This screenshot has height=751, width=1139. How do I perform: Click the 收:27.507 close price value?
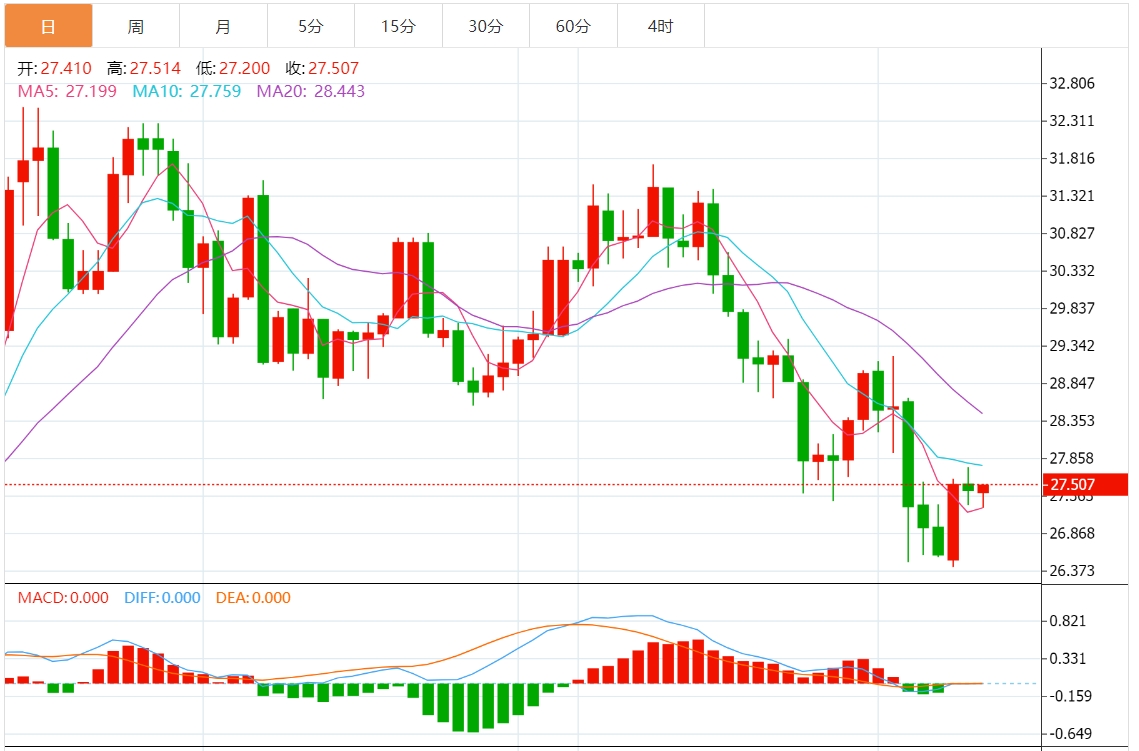click(323, 68)
